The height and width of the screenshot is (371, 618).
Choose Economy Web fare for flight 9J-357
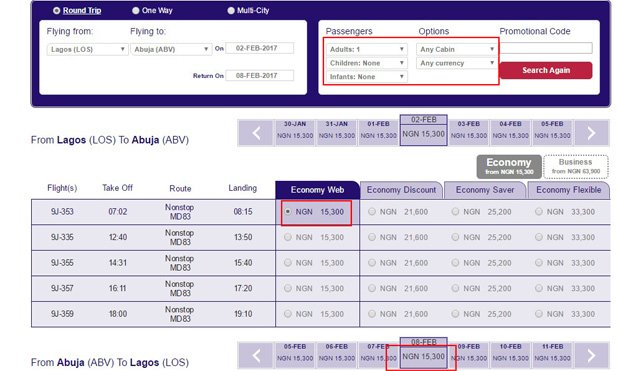pyautogui.click(x=288, y=288)
